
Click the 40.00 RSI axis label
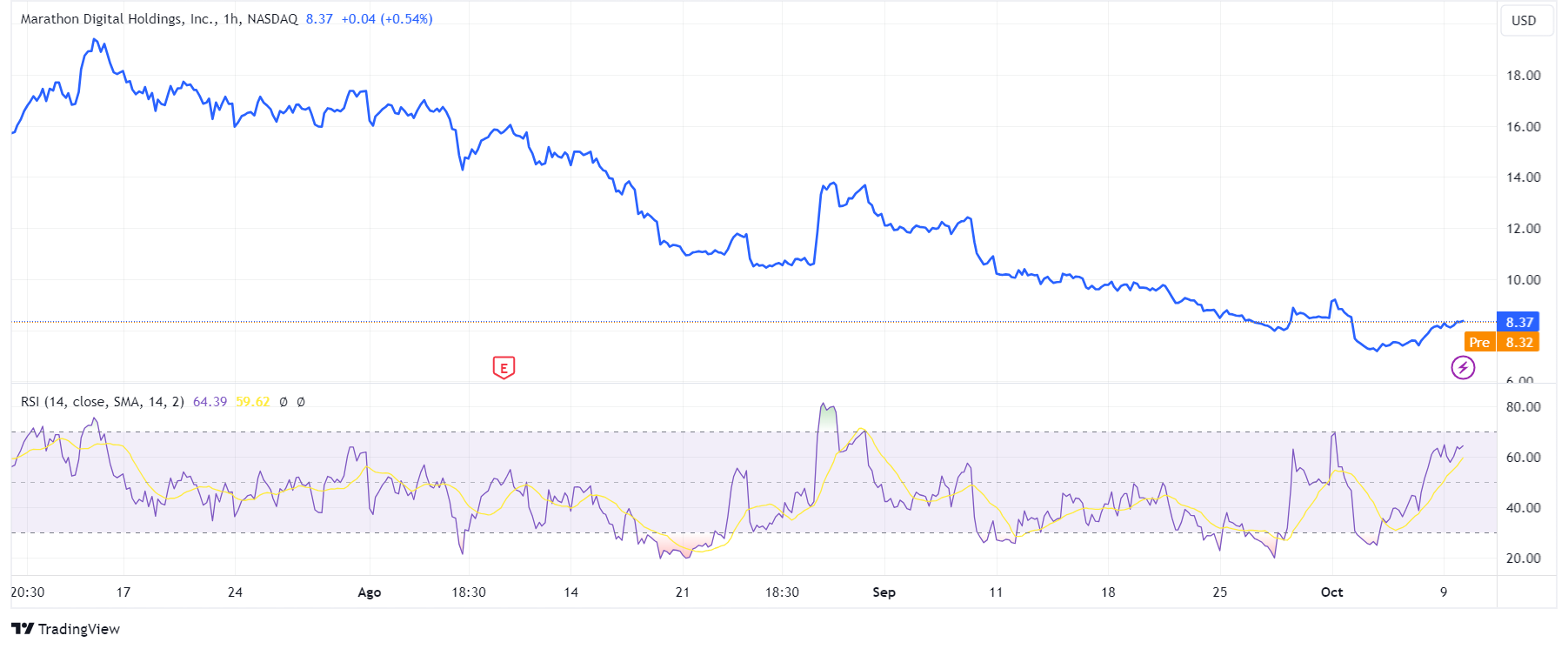(1523, 508)
